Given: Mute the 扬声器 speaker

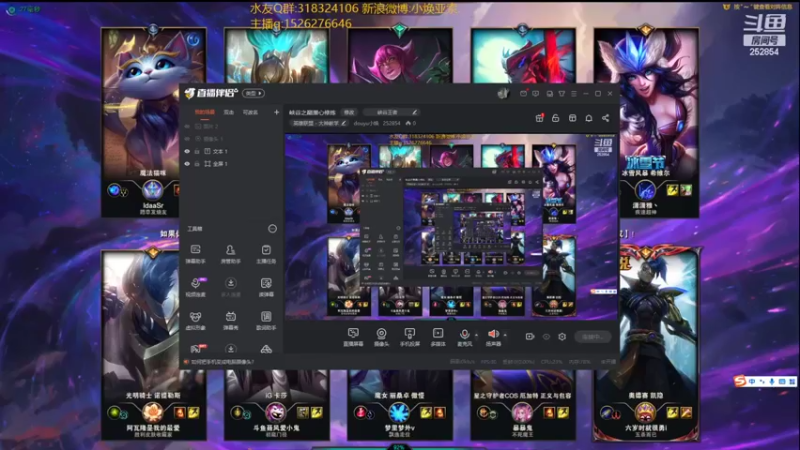Looking at the screenshot, I should click(493, 337).
